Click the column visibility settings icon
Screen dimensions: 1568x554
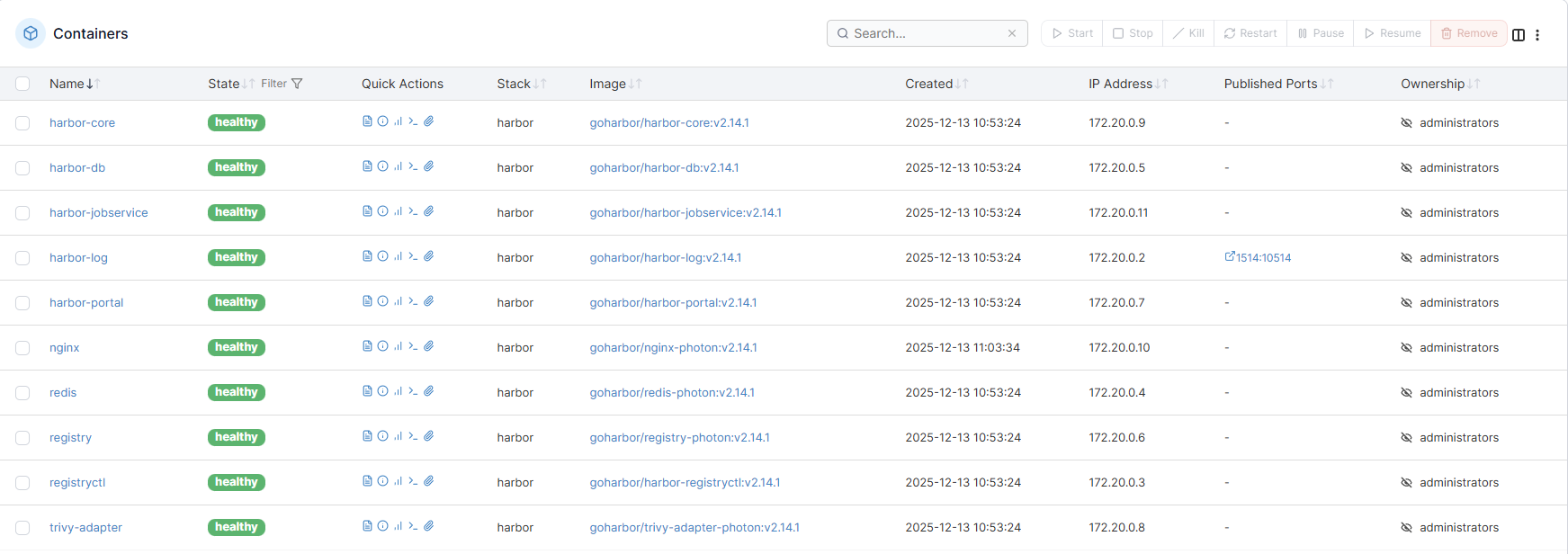click(x=1519, y=34)
